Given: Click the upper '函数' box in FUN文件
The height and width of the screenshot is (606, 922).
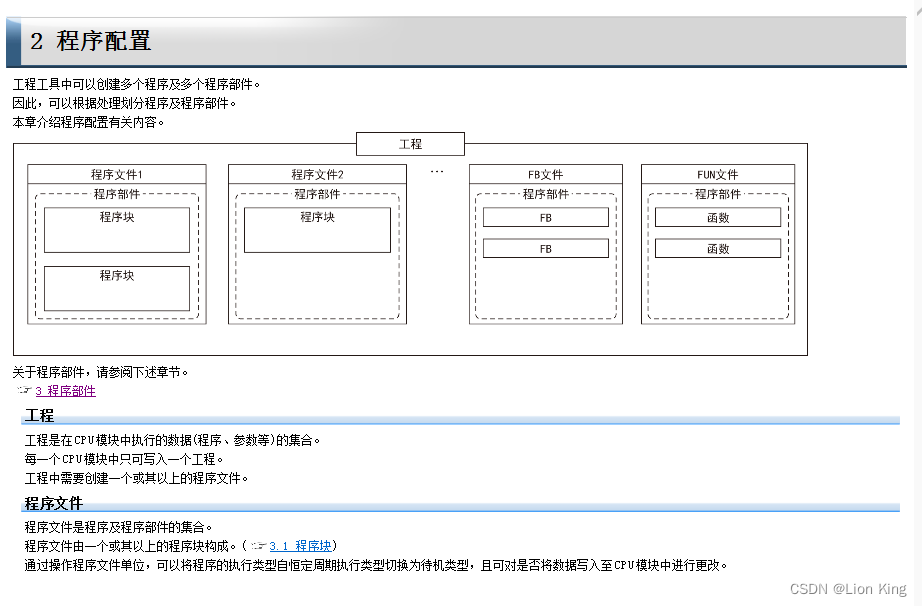Looking at the screenshot, I should (x=718, y=217).
